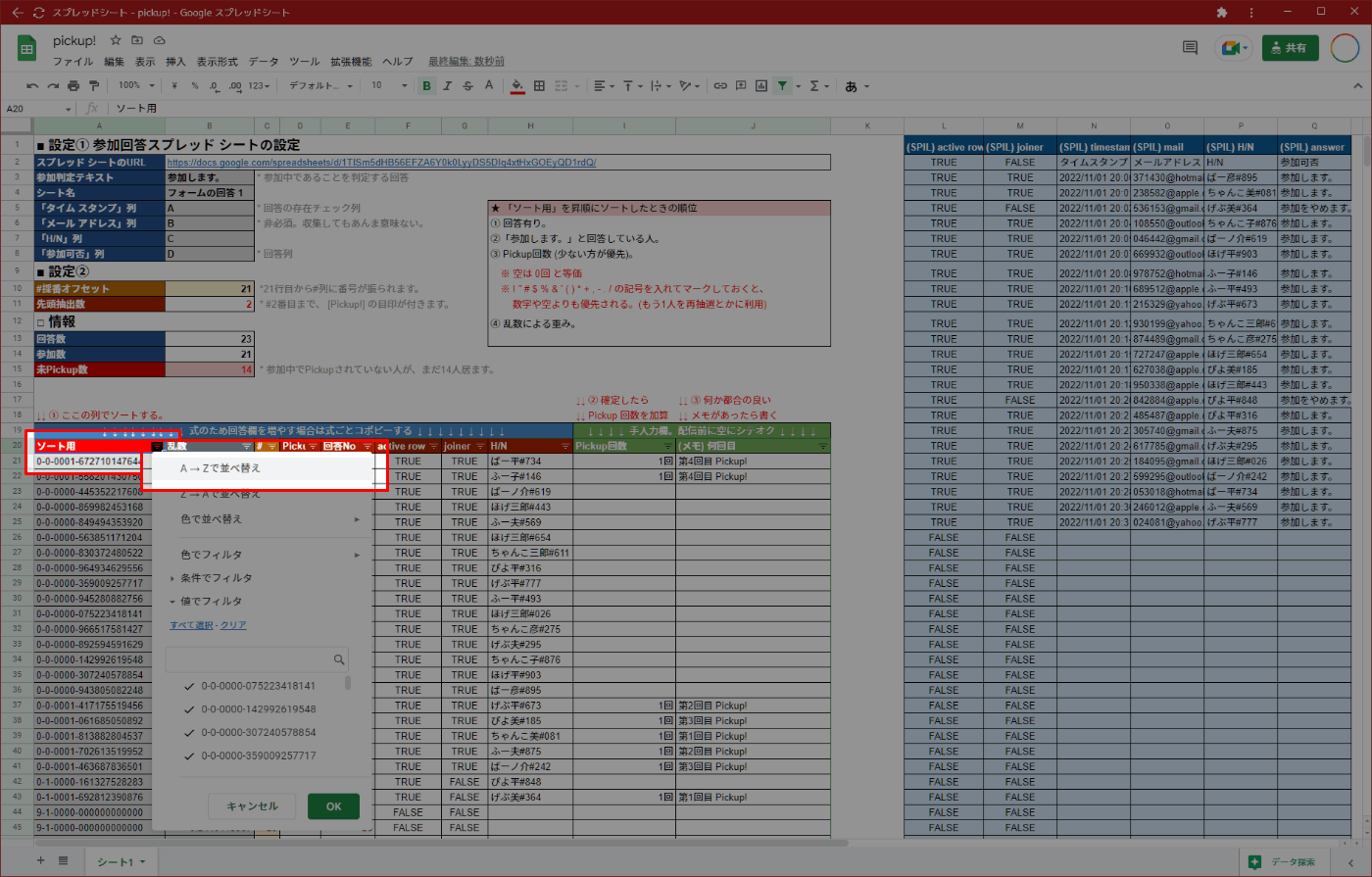This screenshot has height=877, width=1372.
Task: Toggle bold formatting
Action: click(426, 86)
